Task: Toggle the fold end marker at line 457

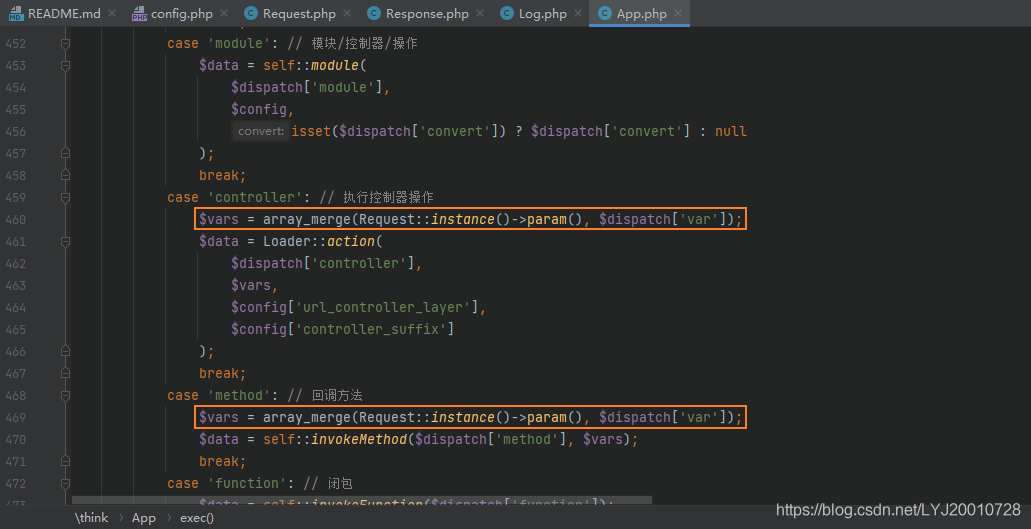Action: pyautogui.click(x=65, y=153)
